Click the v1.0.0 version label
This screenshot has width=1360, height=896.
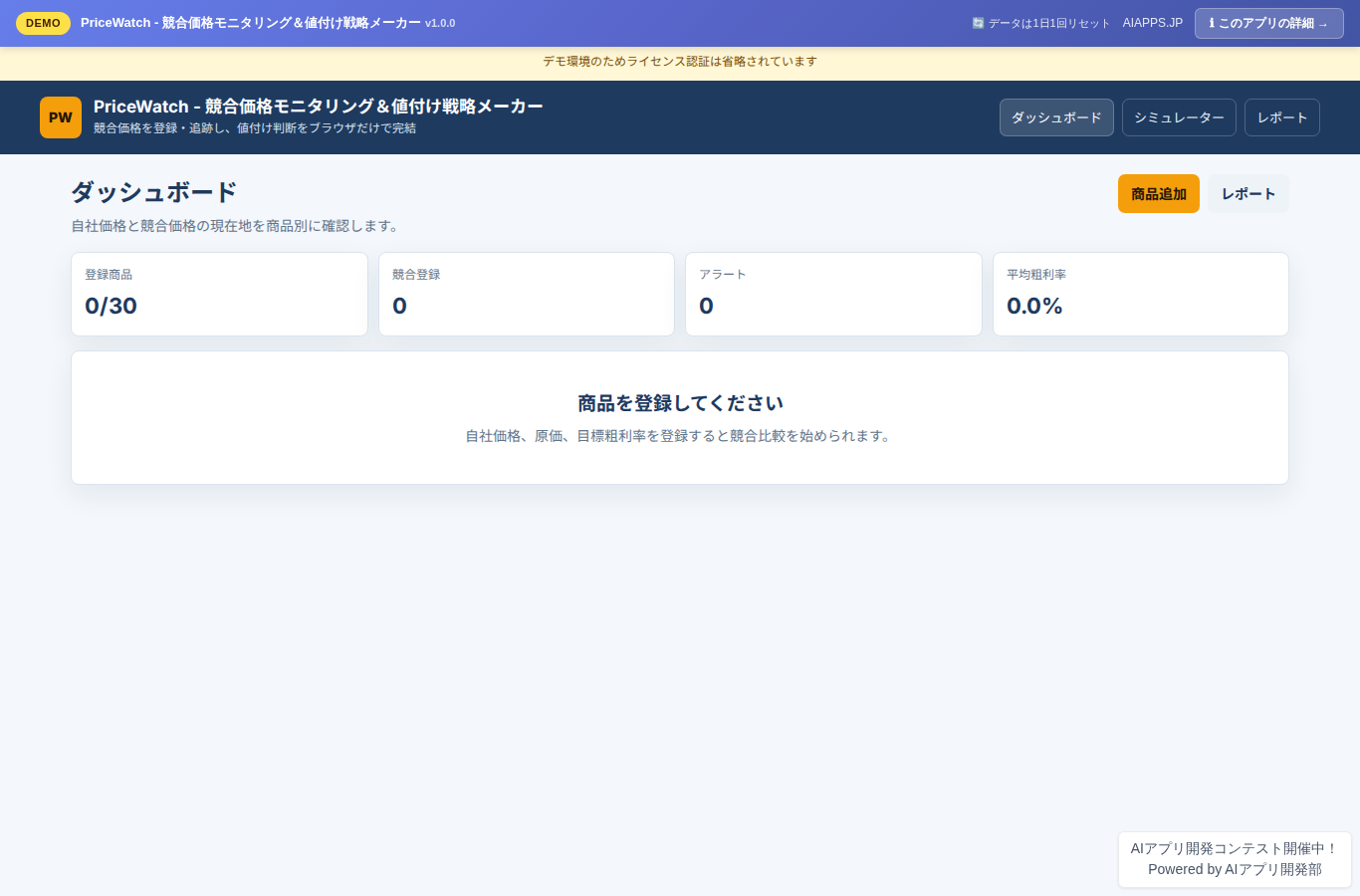440,23
